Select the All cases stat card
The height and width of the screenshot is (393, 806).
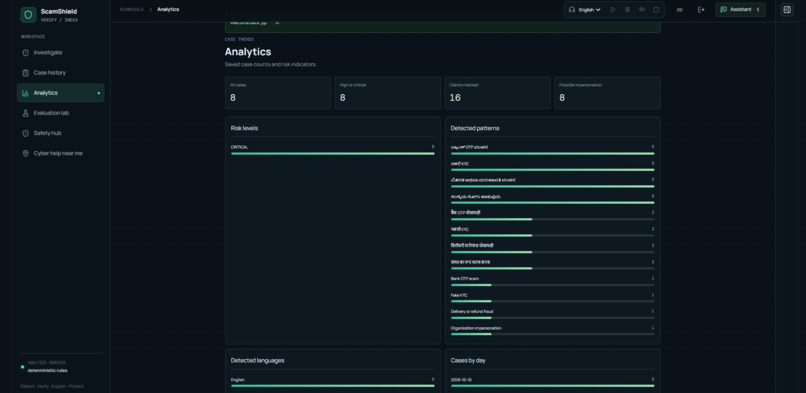[x=278, y=93]
